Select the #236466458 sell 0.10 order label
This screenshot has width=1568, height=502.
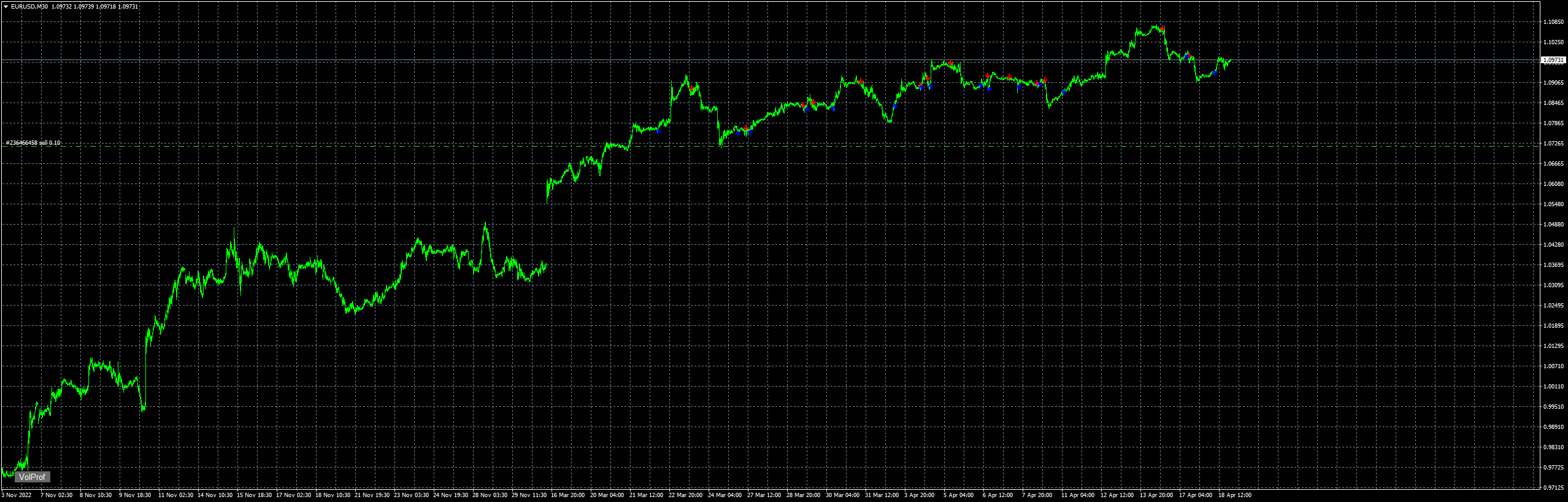33,143
